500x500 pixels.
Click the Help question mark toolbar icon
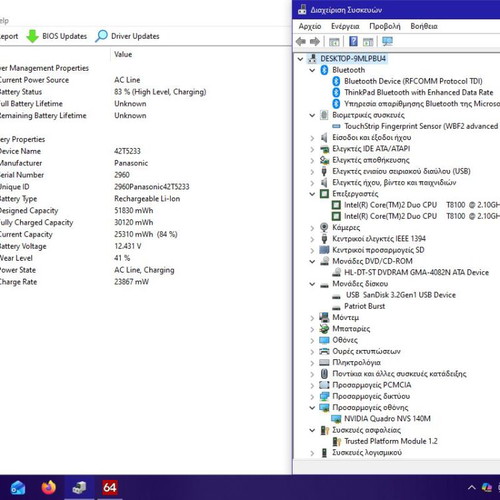(x=353, y=42)
